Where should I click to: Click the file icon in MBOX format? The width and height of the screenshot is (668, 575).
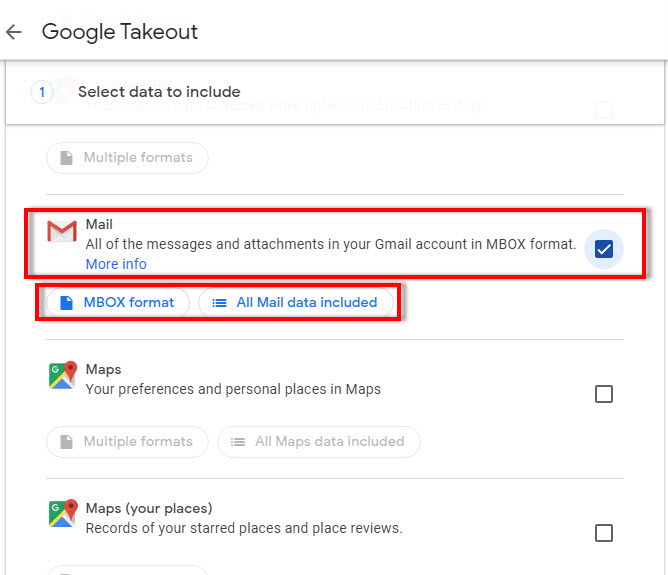67,302
